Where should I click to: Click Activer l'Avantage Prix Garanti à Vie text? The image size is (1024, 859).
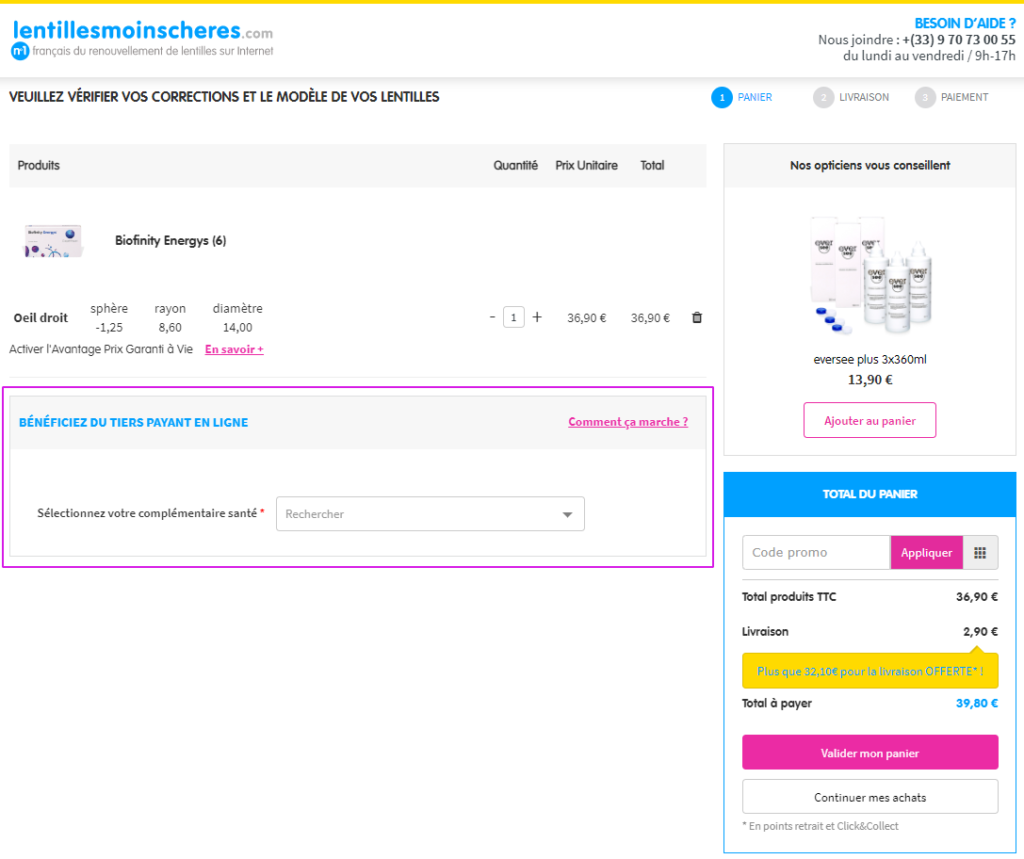point(101,349)
